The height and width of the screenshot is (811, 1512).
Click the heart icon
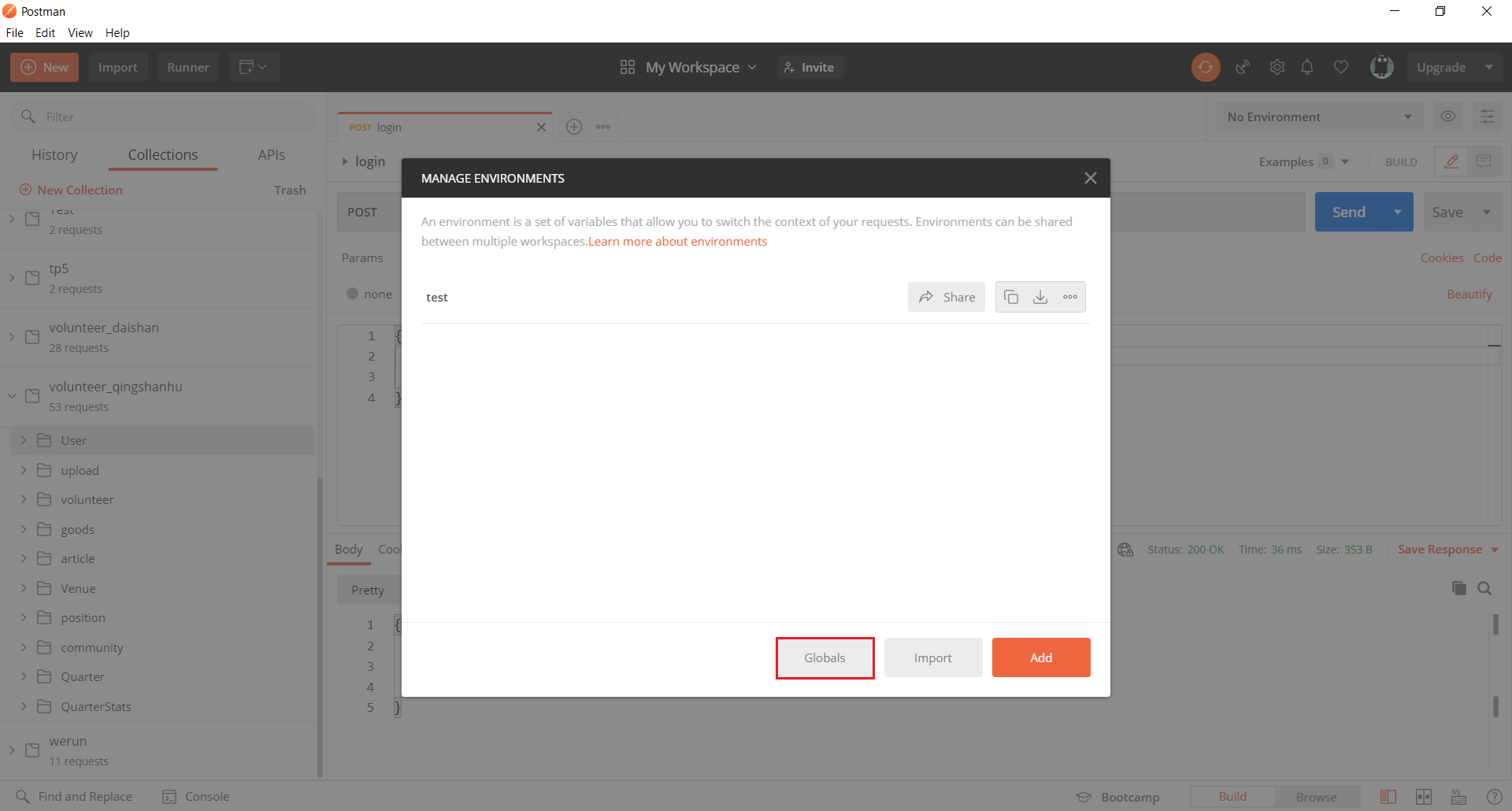(x=1341, y=68)
